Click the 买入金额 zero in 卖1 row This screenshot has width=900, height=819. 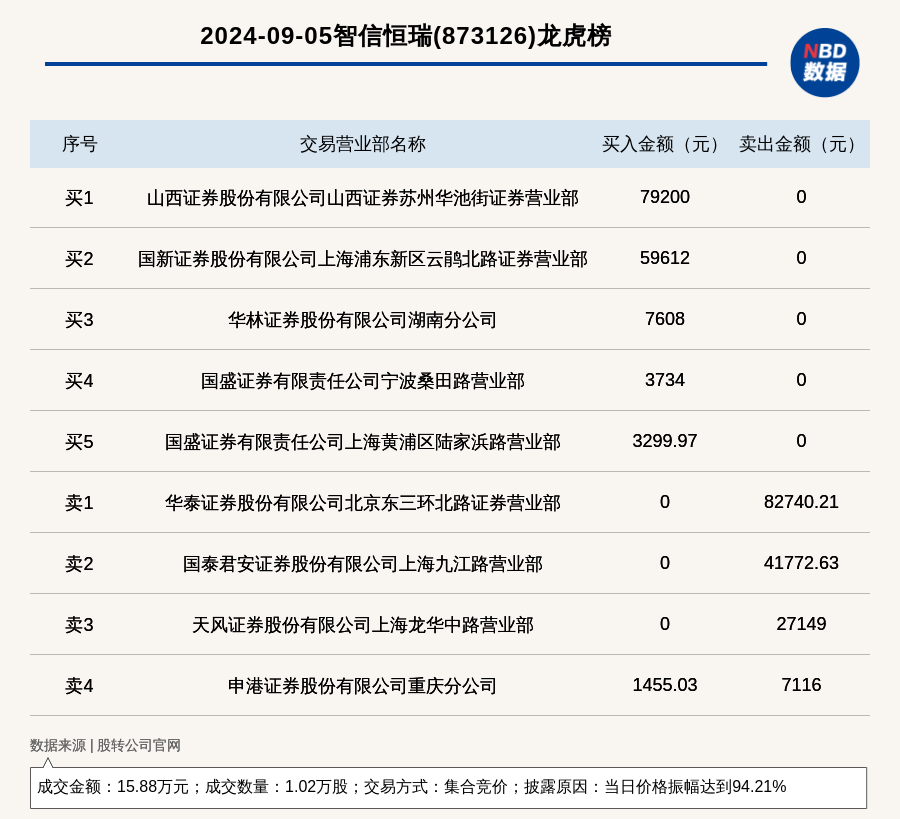point(665,502)
